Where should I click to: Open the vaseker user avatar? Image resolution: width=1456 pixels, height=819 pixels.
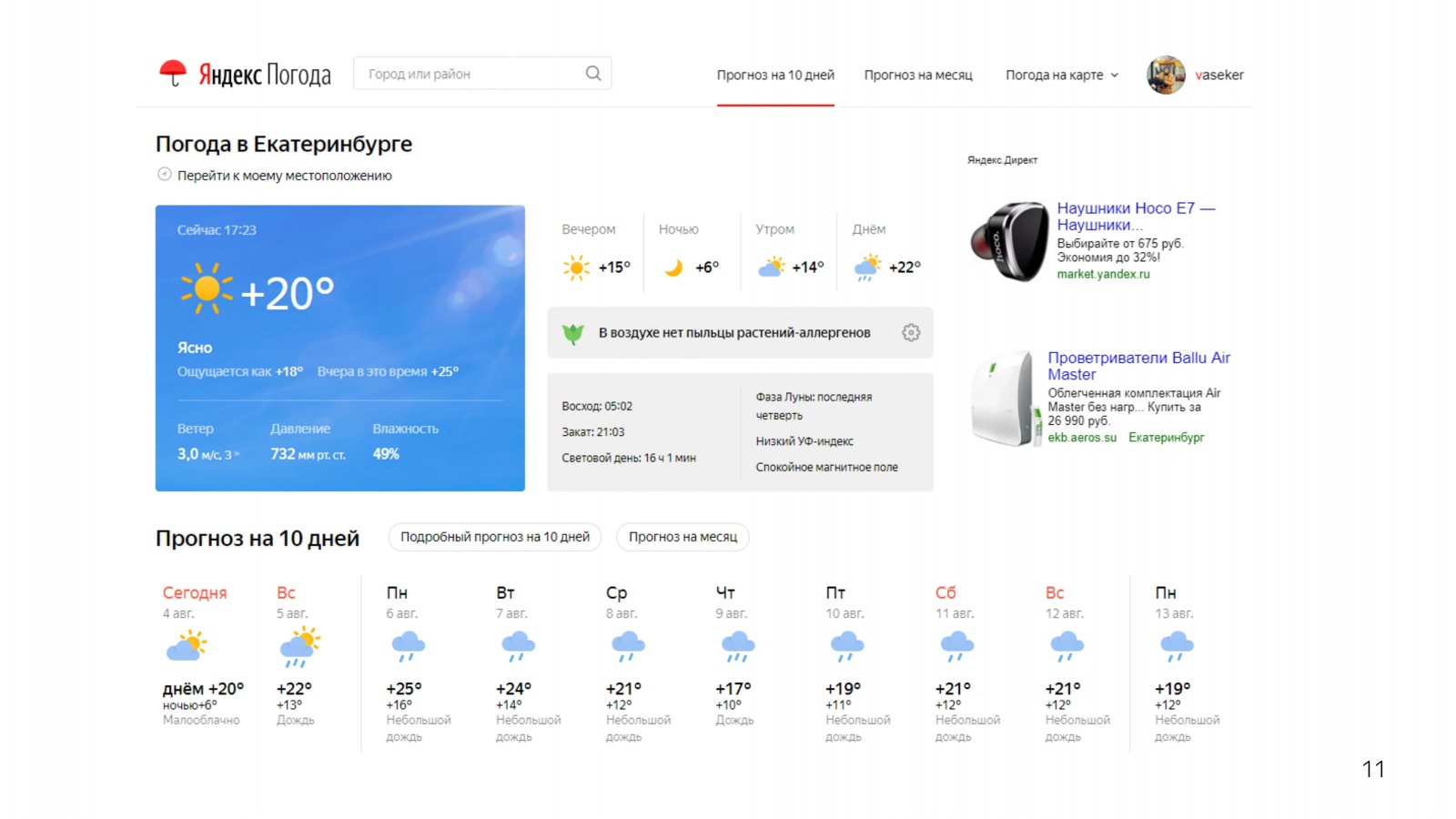[1166, 75]
